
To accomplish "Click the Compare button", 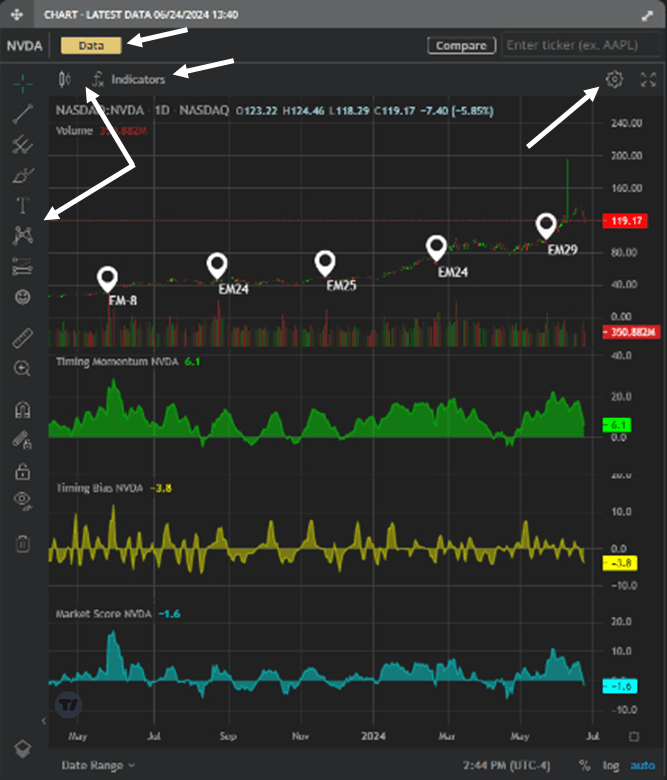I will click(x=462, y=46).
